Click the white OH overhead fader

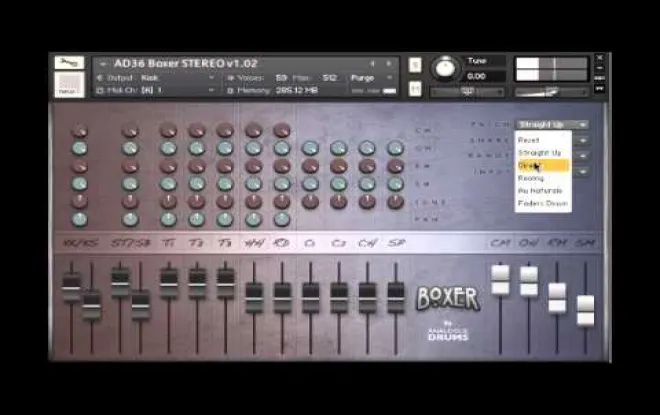(x=529, y=282)
